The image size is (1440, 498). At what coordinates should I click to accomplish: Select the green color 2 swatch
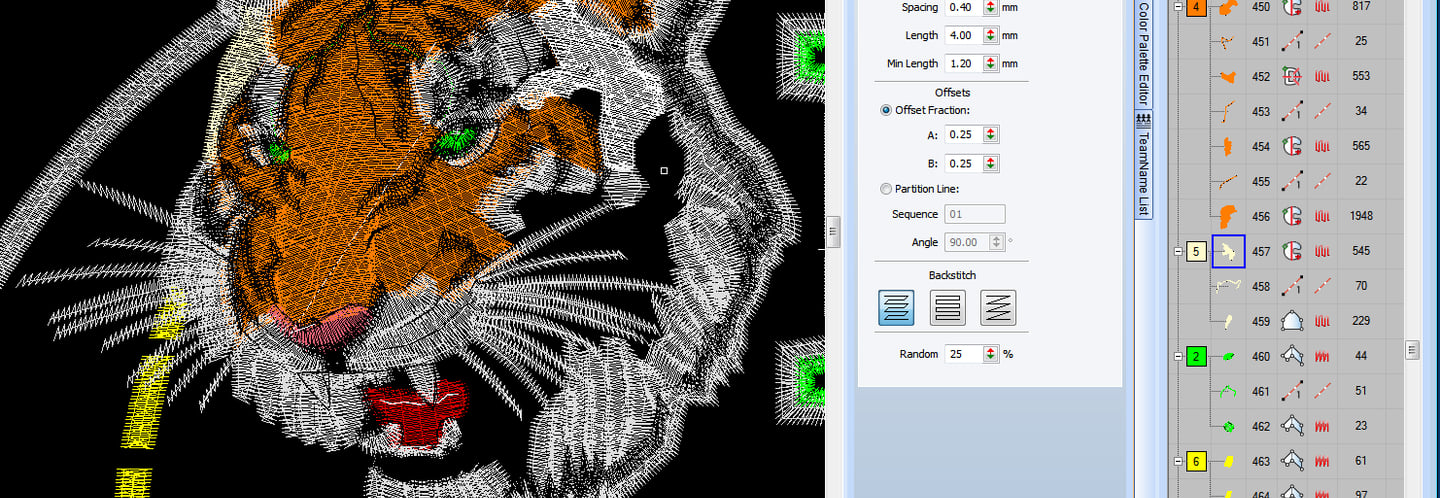[x=1197, y=356]
